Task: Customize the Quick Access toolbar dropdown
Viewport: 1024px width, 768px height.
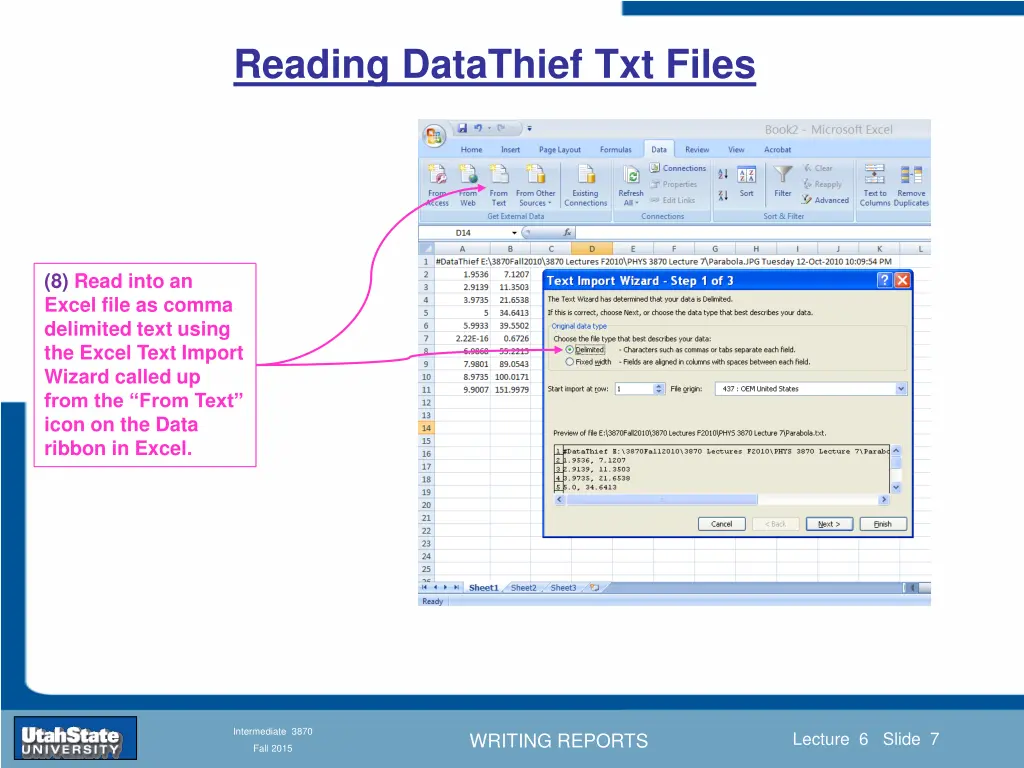Action: tap(530, 129)
